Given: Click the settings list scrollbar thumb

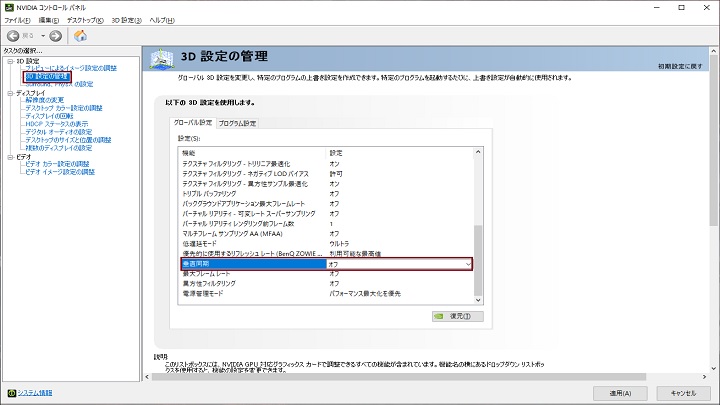Looking at the screenshot, I should tap(478, 260).
